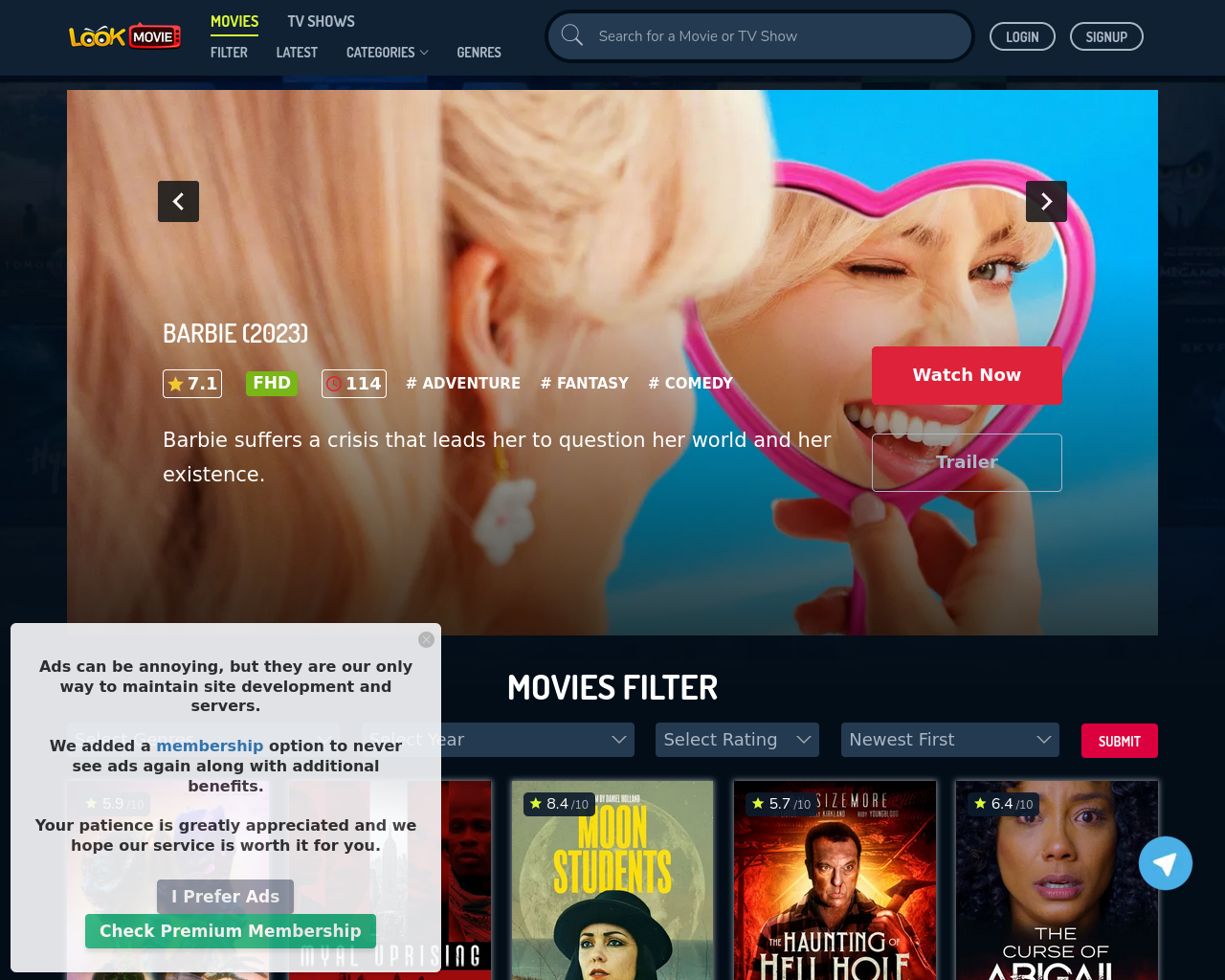Go to previous slide arrow
Screen dimensions: 1225x980
pyautogui.click(x=178, y=201)
